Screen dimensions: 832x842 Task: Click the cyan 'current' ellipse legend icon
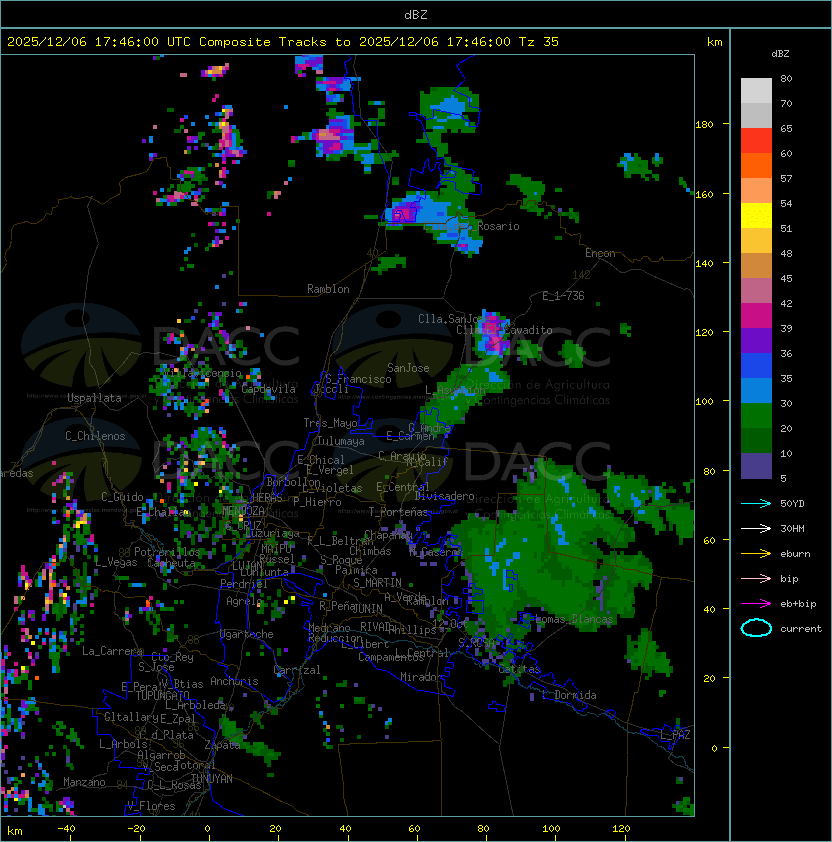[x=756, y=628]
